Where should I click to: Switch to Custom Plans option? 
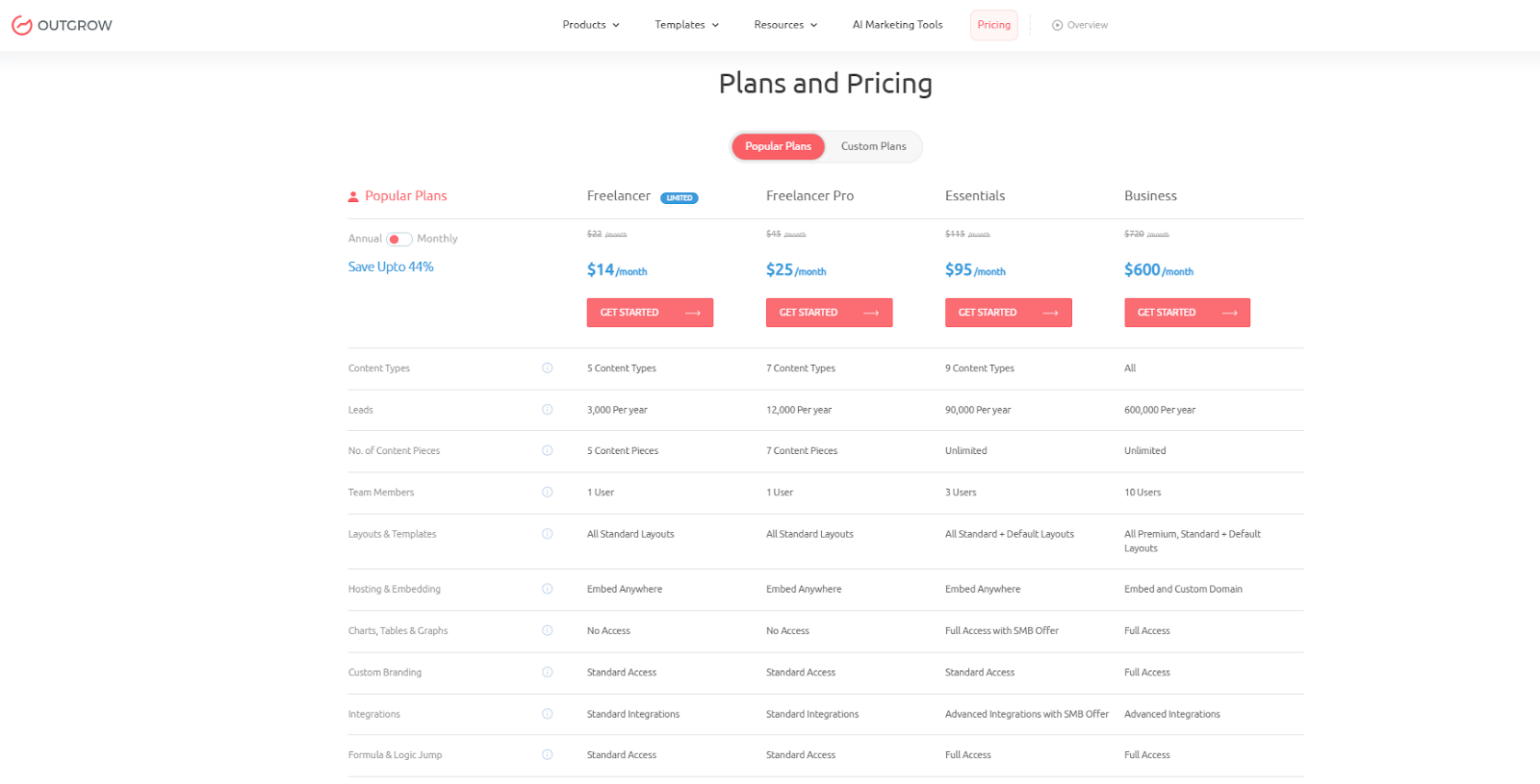point(873,146)
